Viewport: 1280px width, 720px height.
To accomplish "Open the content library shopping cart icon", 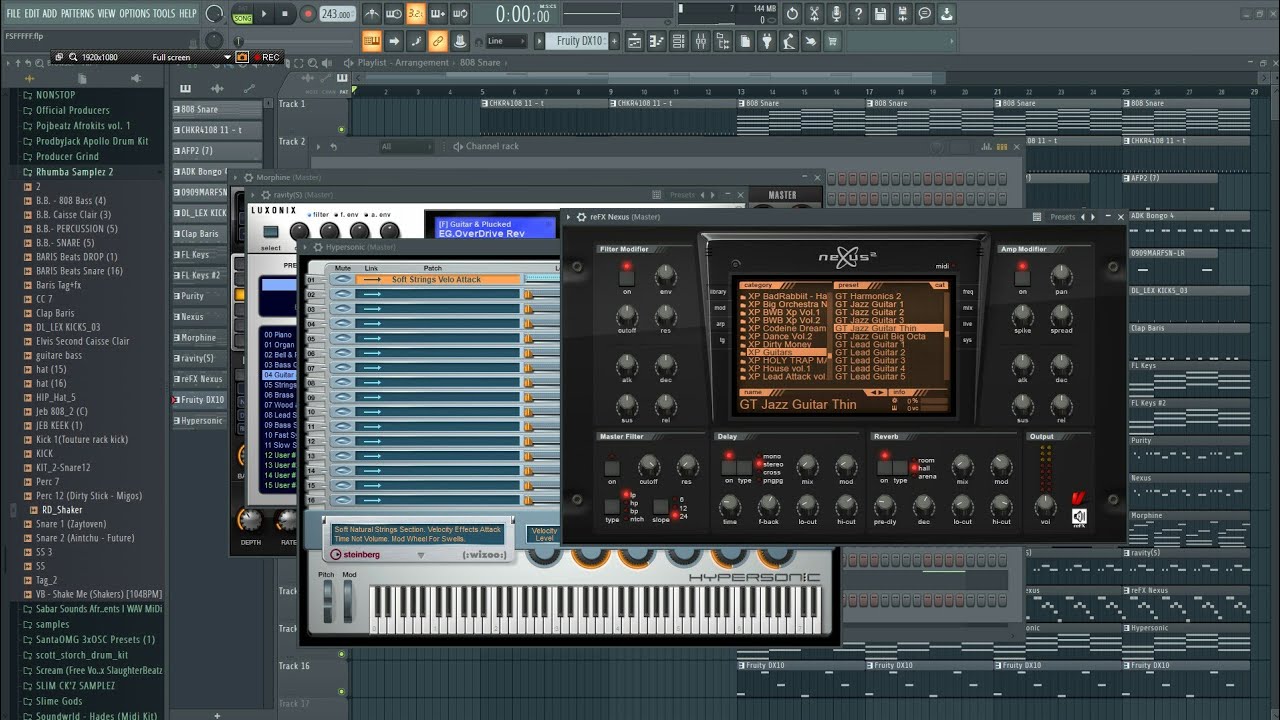I will pos(832,41).
